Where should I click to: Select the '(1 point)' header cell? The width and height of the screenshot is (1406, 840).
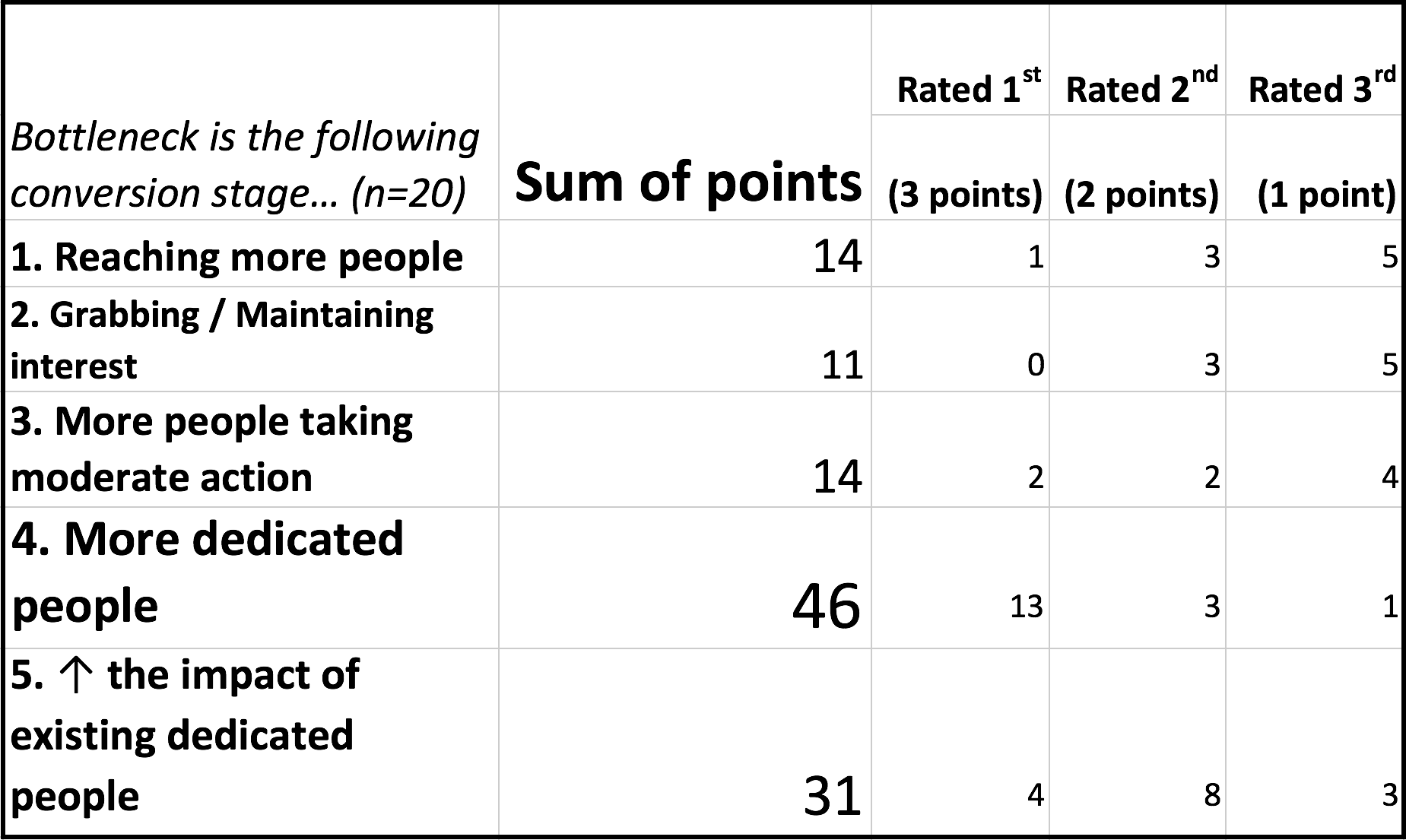tap(1314, 168)
